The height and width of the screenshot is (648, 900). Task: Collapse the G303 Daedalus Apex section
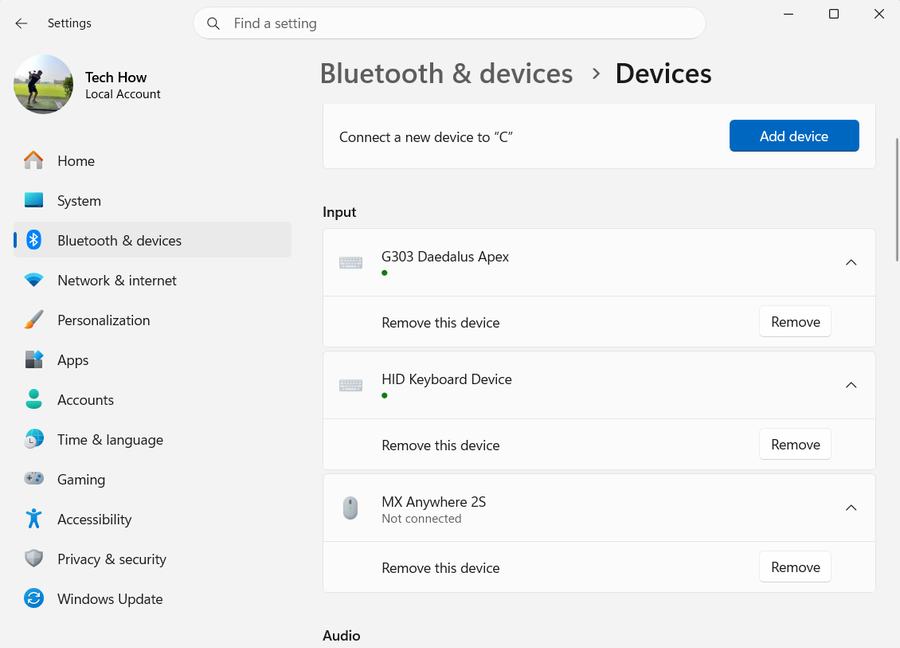tap(851, 262)
